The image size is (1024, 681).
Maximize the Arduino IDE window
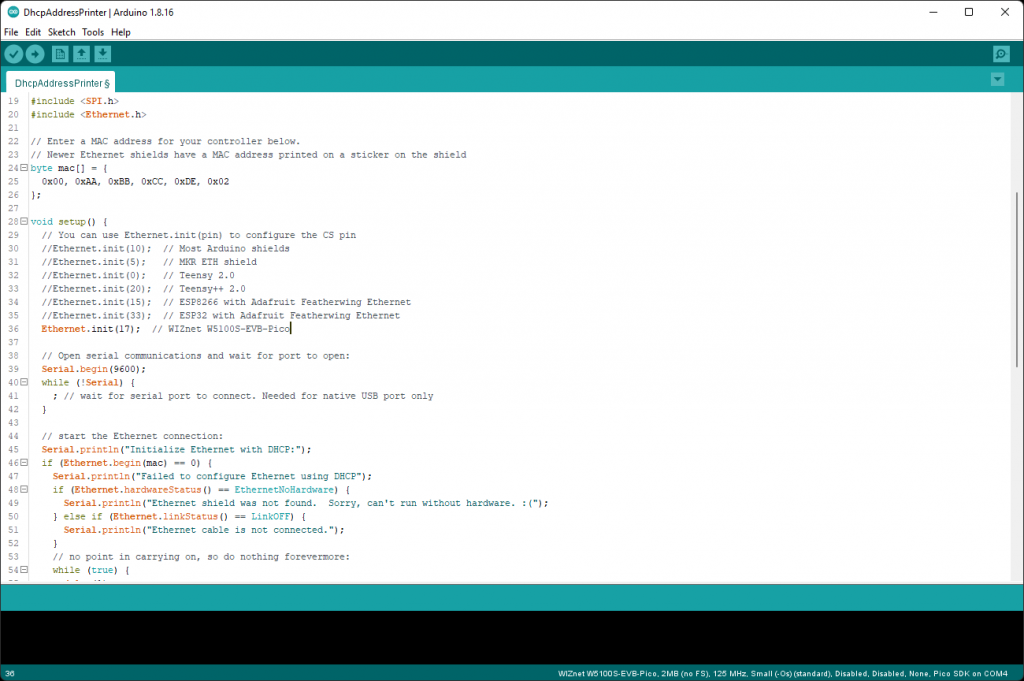[969, 12]
